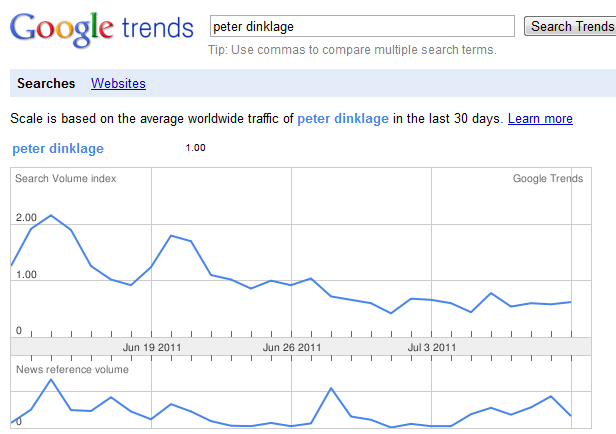Click the Jun 26 2011 date label

click(x=292, y=347)
